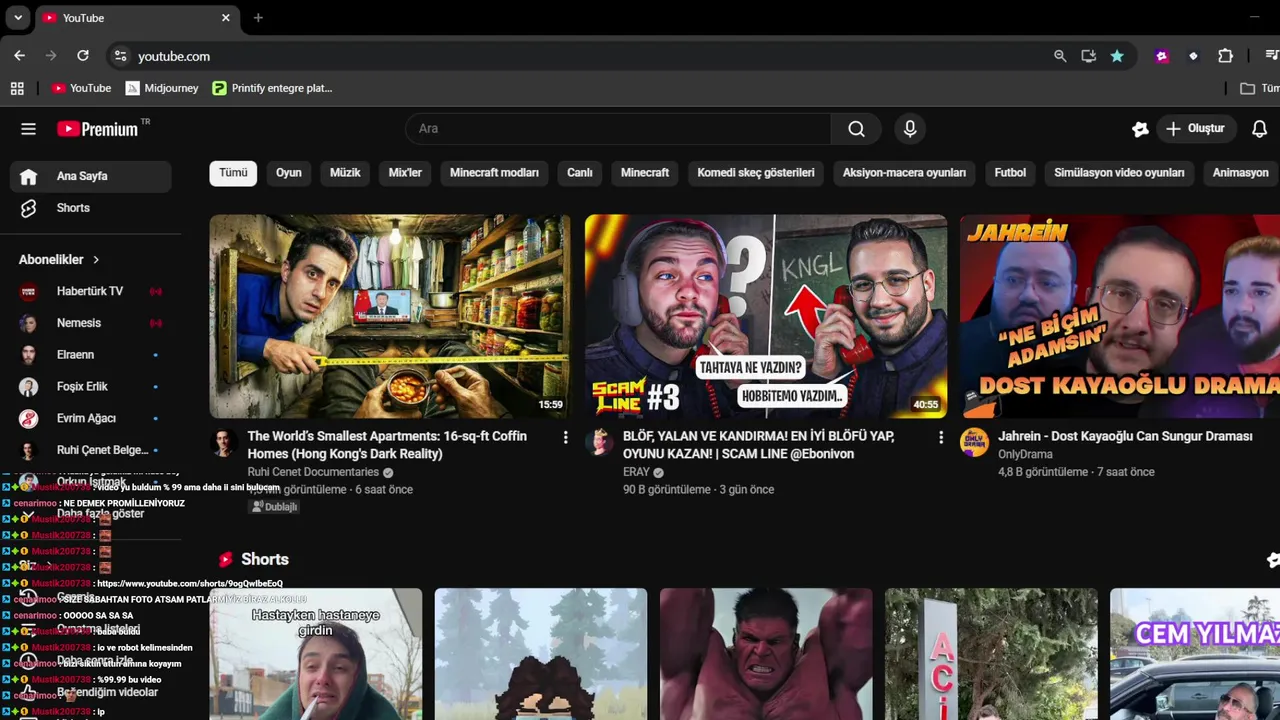Expand the tab search dropdown arrow
Image resolution: width=1280 pixels, height=720 pixels.
pyautogui.click(x=17, y=18)
